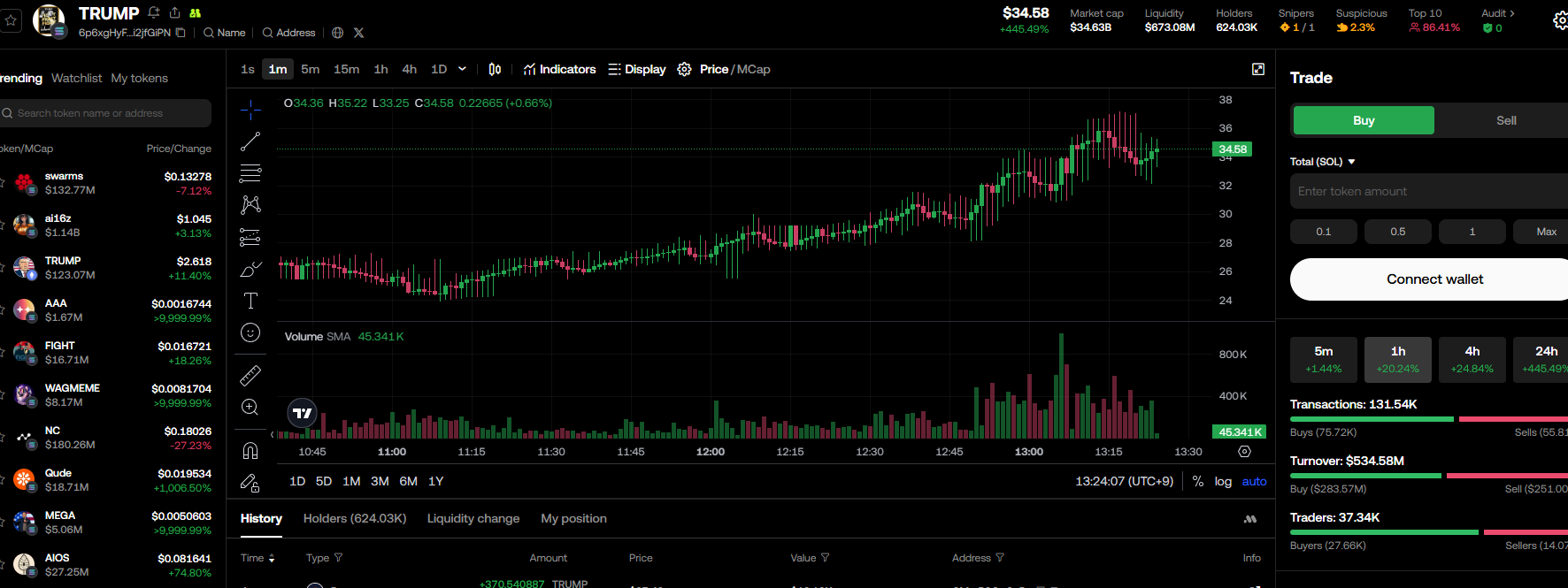Toggle percent scale on chart

tap(1198, 481)
